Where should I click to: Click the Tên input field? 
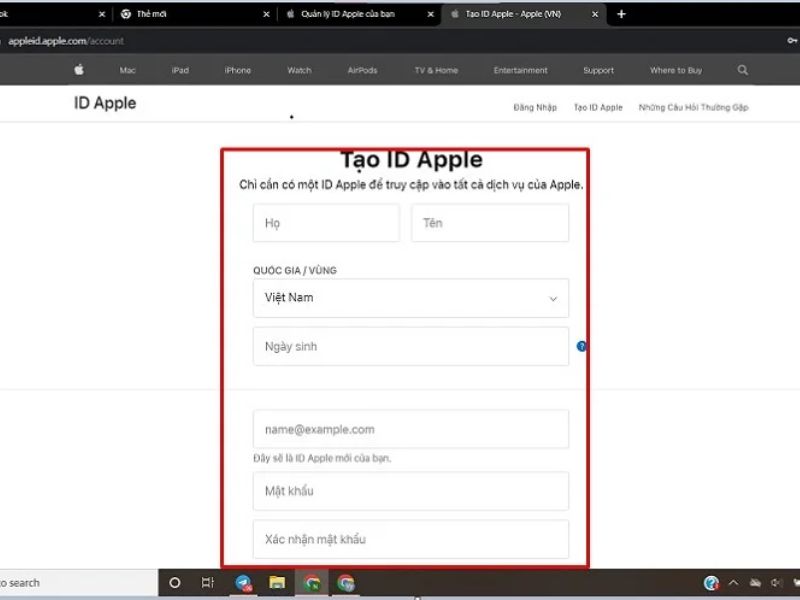pos(490,223)
